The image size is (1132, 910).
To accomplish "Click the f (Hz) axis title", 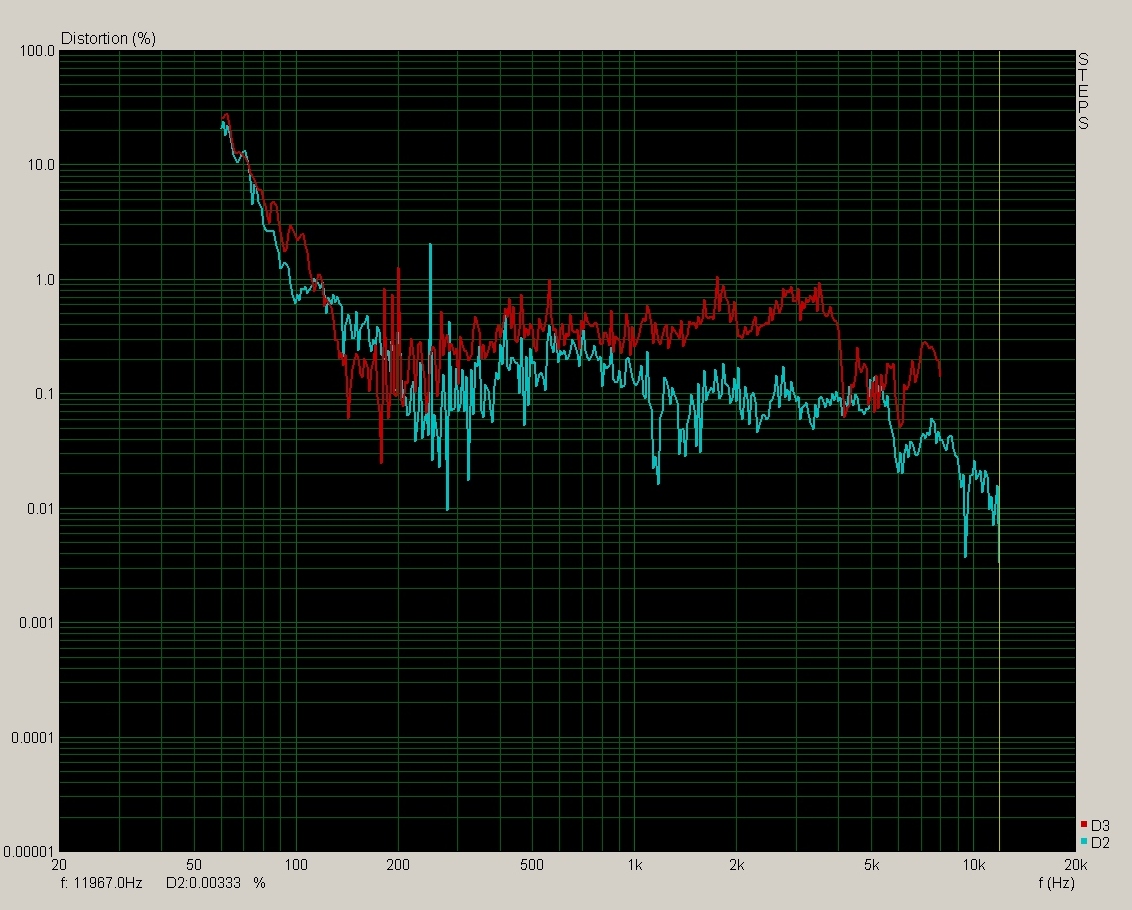I will click(1056, 884).
